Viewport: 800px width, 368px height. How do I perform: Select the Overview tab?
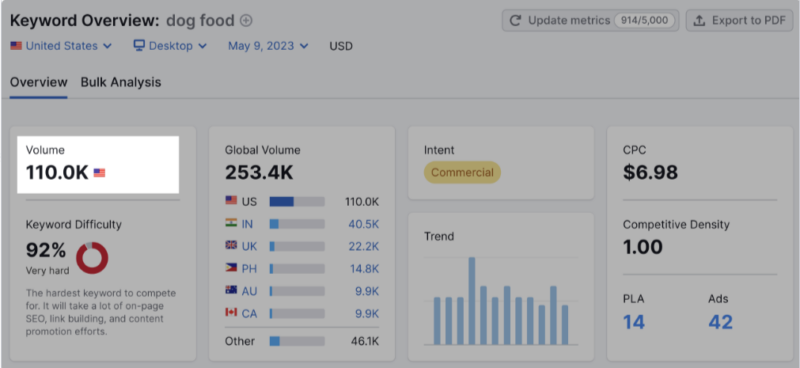click(39, 82)
